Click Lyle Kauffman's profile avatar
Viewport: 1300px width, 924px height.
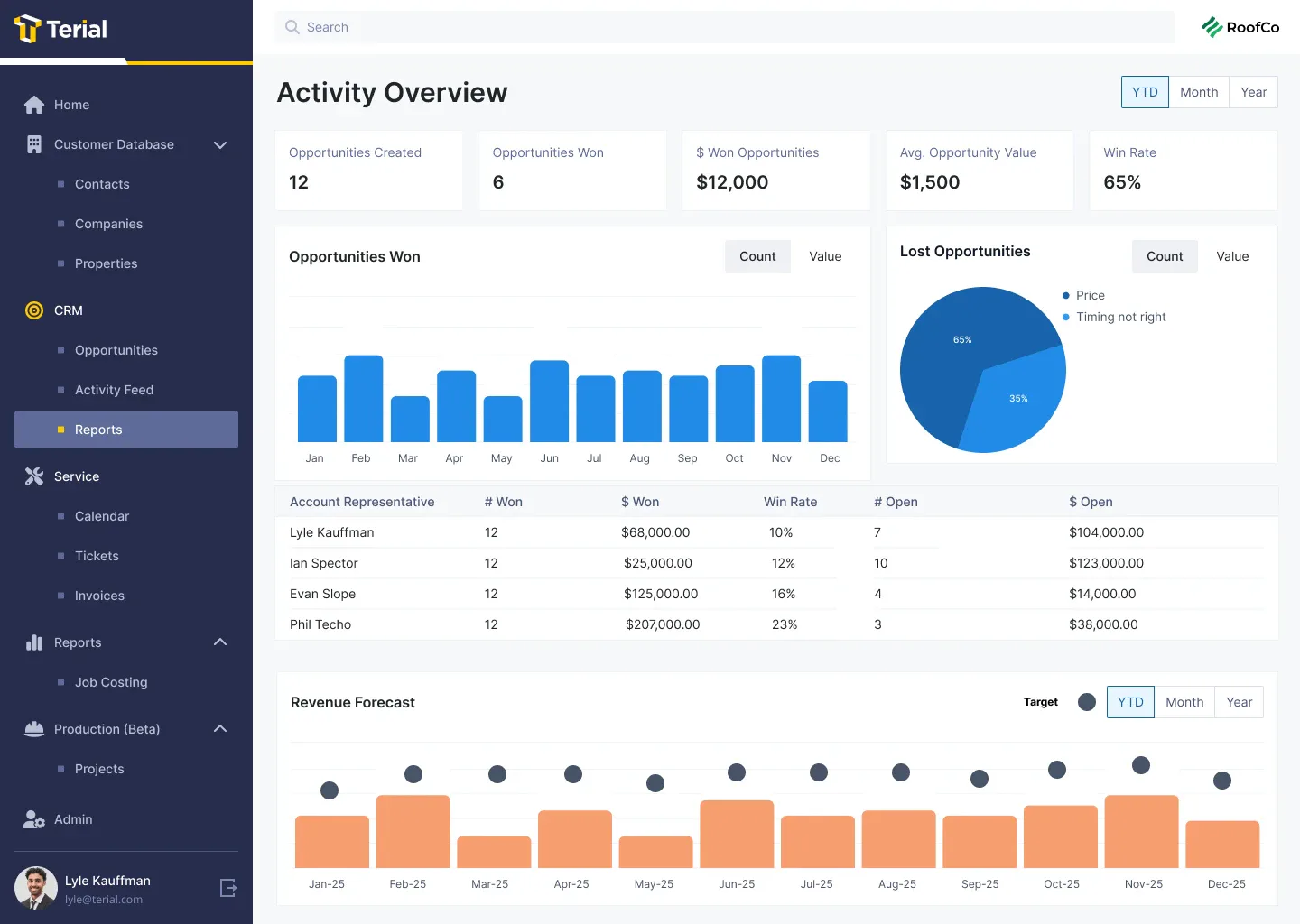(x=36, y=888)
